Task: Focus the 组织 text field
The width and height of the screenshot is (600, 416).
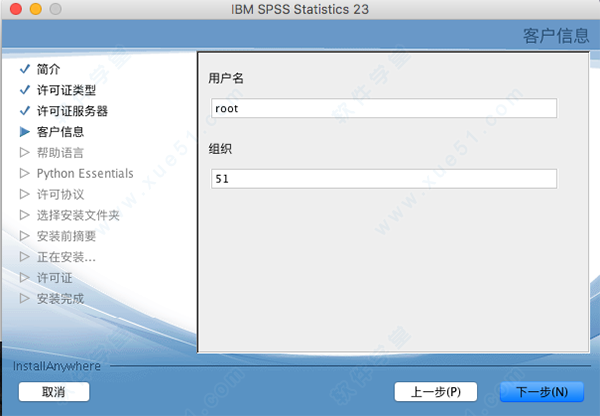Action: pos(382,178)
